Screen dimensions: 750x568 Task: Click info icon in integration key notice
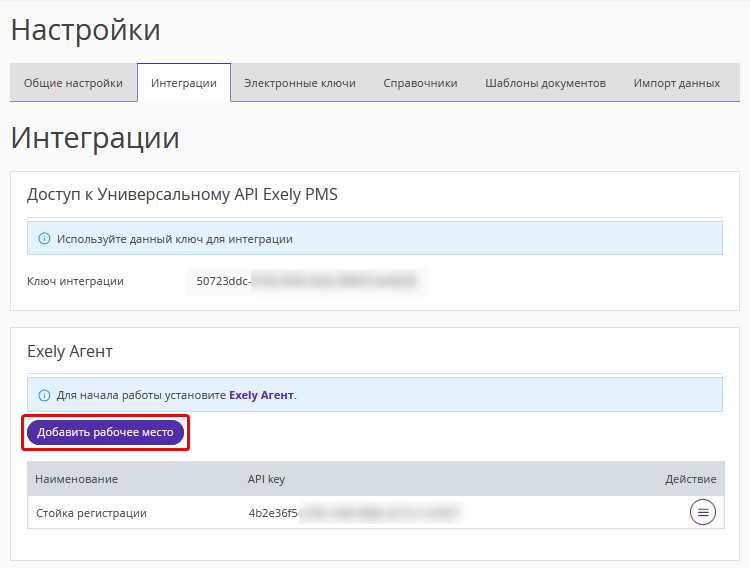pyautogui.click(x=44, y=239)
